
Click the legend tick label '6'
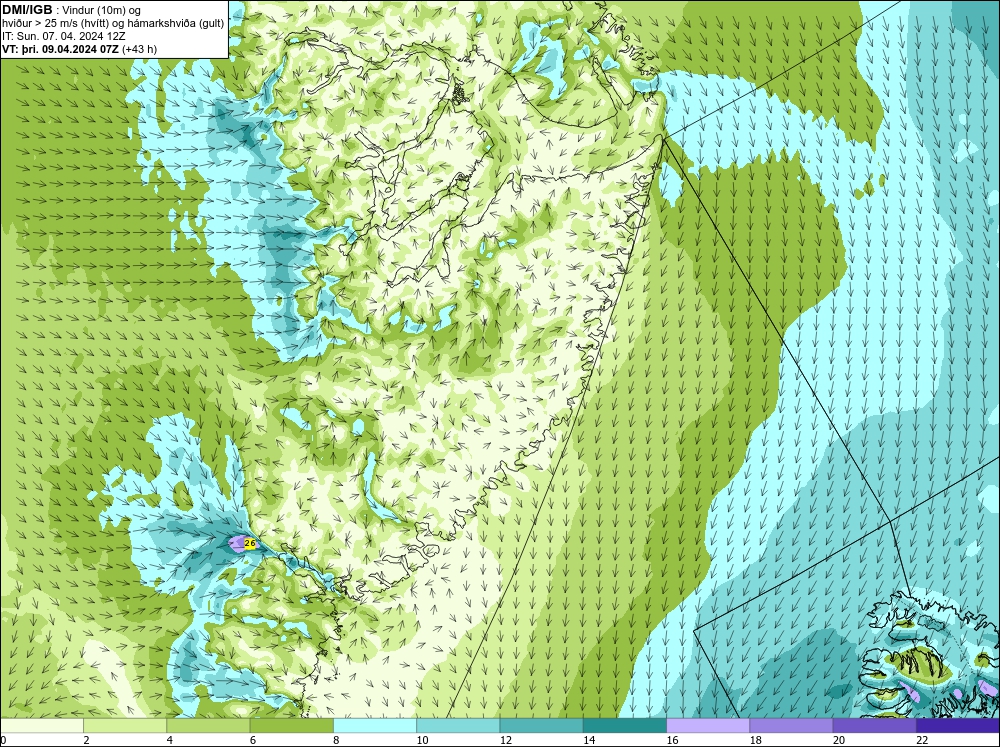253,740
